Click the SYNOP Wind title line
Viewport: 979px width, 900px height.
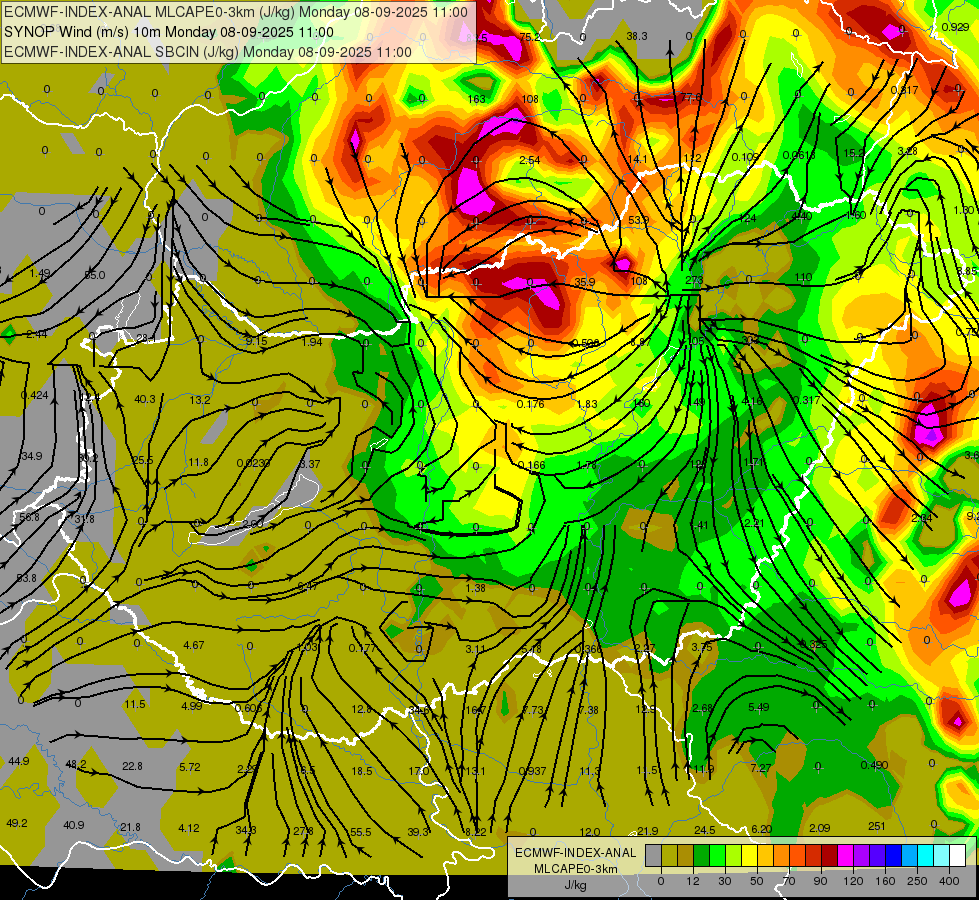pos(169,32)
